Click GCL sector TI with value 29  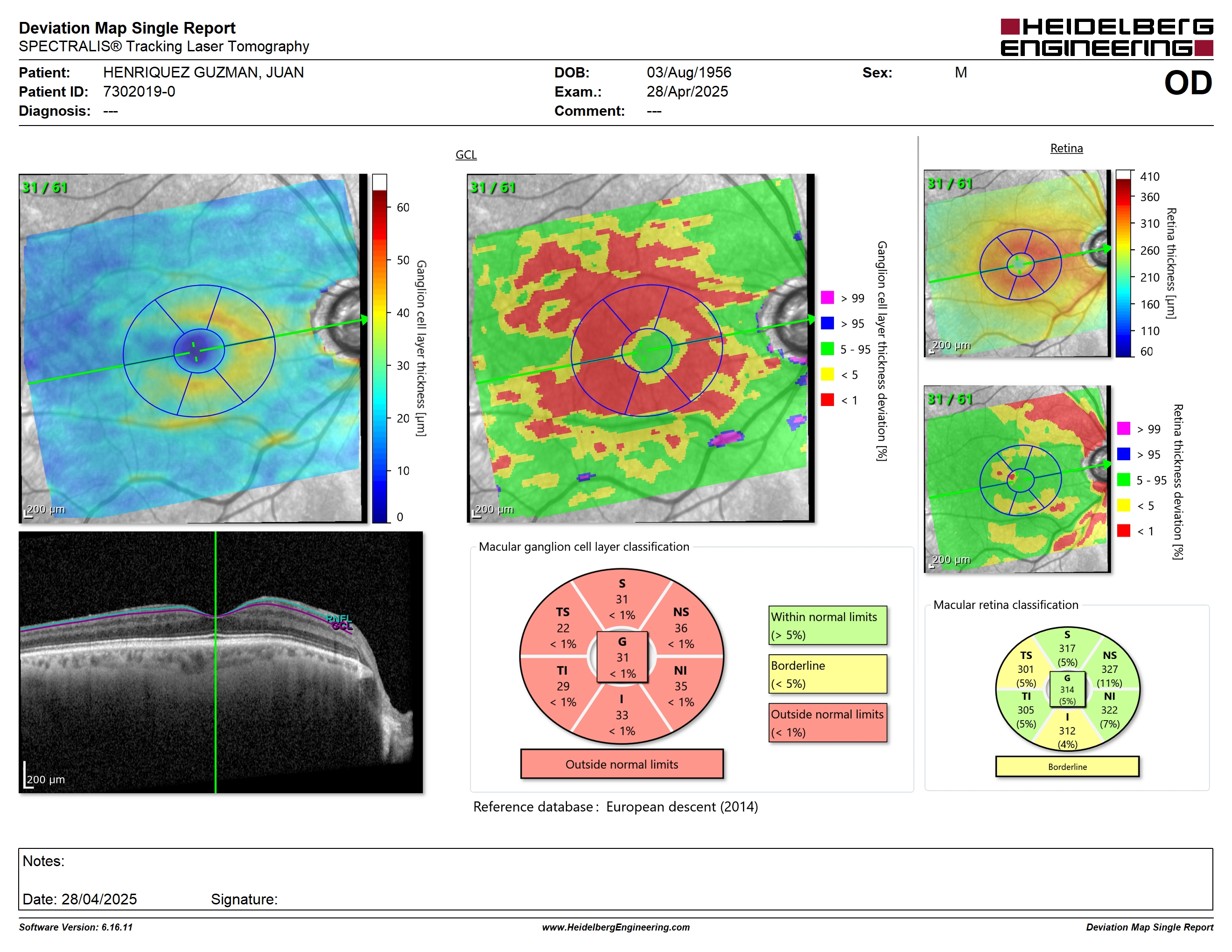(562, 686)
